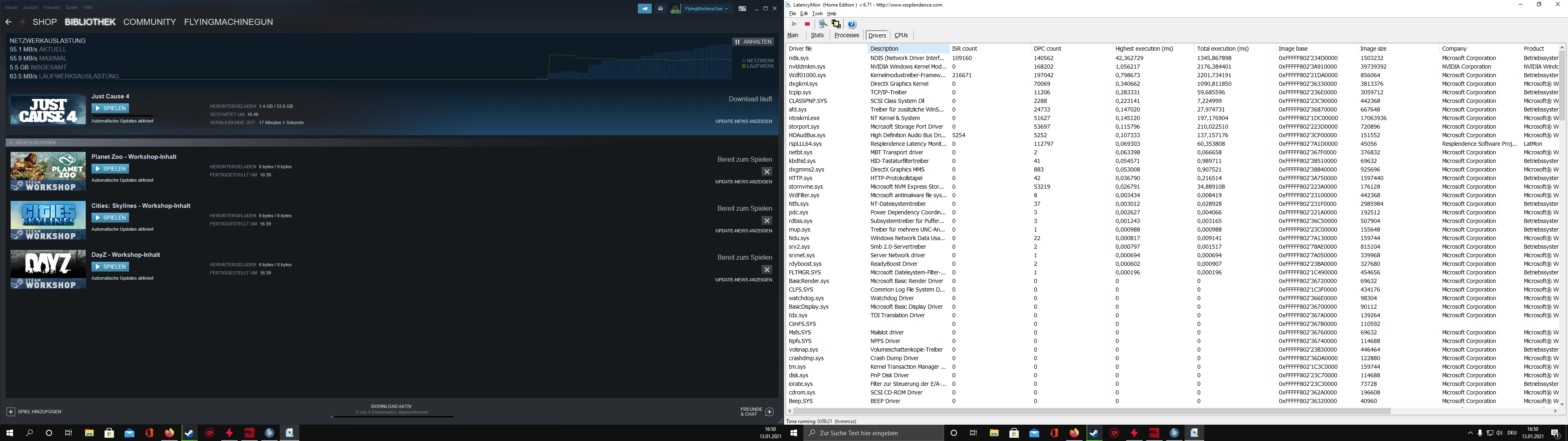This screenshot has height=441, width=1568.
Task: Sort by the DPC count column header
Action: 1071,49
